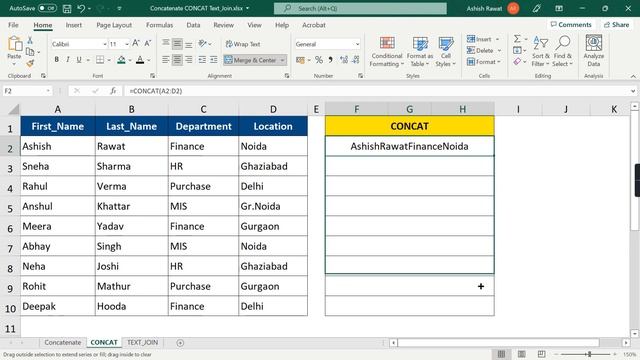This screenshot has height=360, width=640.
Task: Open the File menu
Action: [x=13, y=25]
